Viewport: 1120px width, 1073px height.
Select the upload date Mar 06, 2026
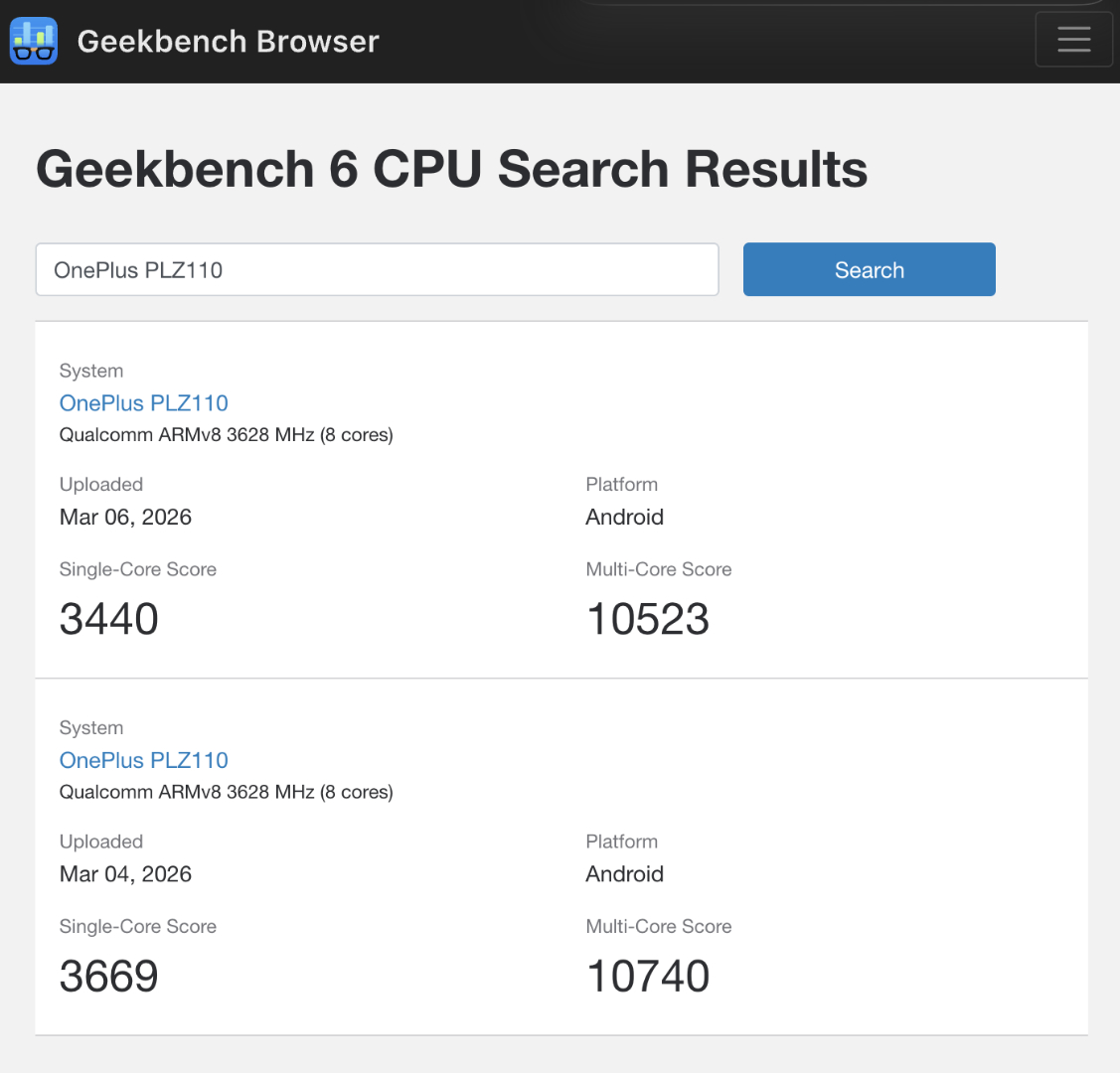click(125, 517)
